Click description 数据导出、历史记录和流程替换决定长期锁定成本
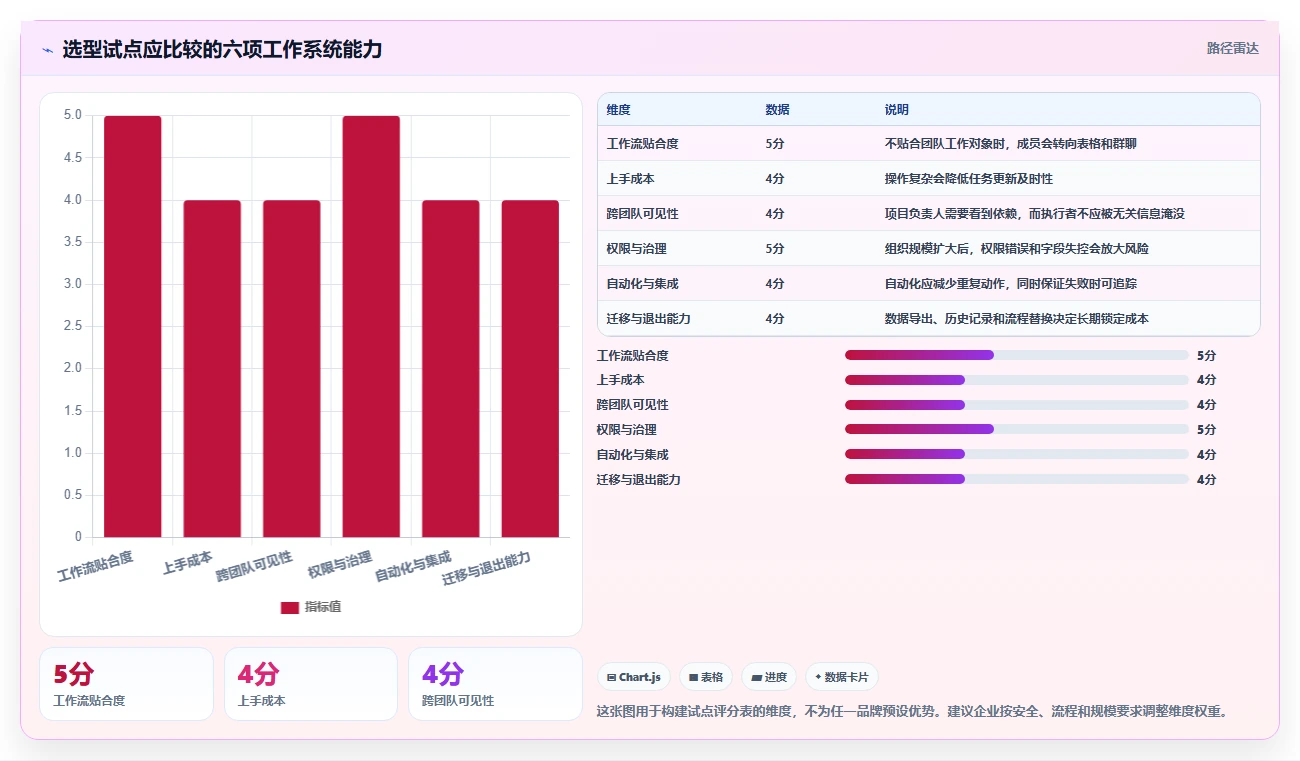 [1016, 319]
